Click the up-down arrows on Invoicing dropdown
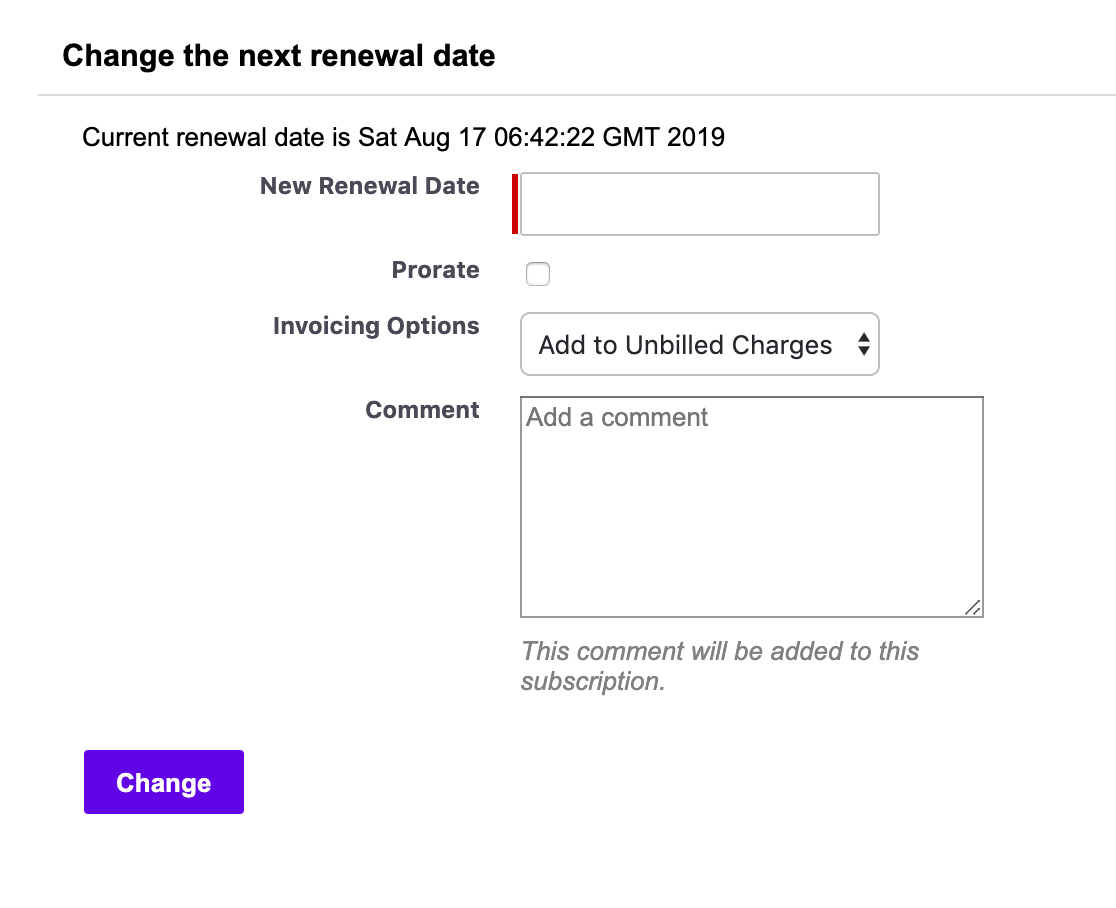 point(863,345)
